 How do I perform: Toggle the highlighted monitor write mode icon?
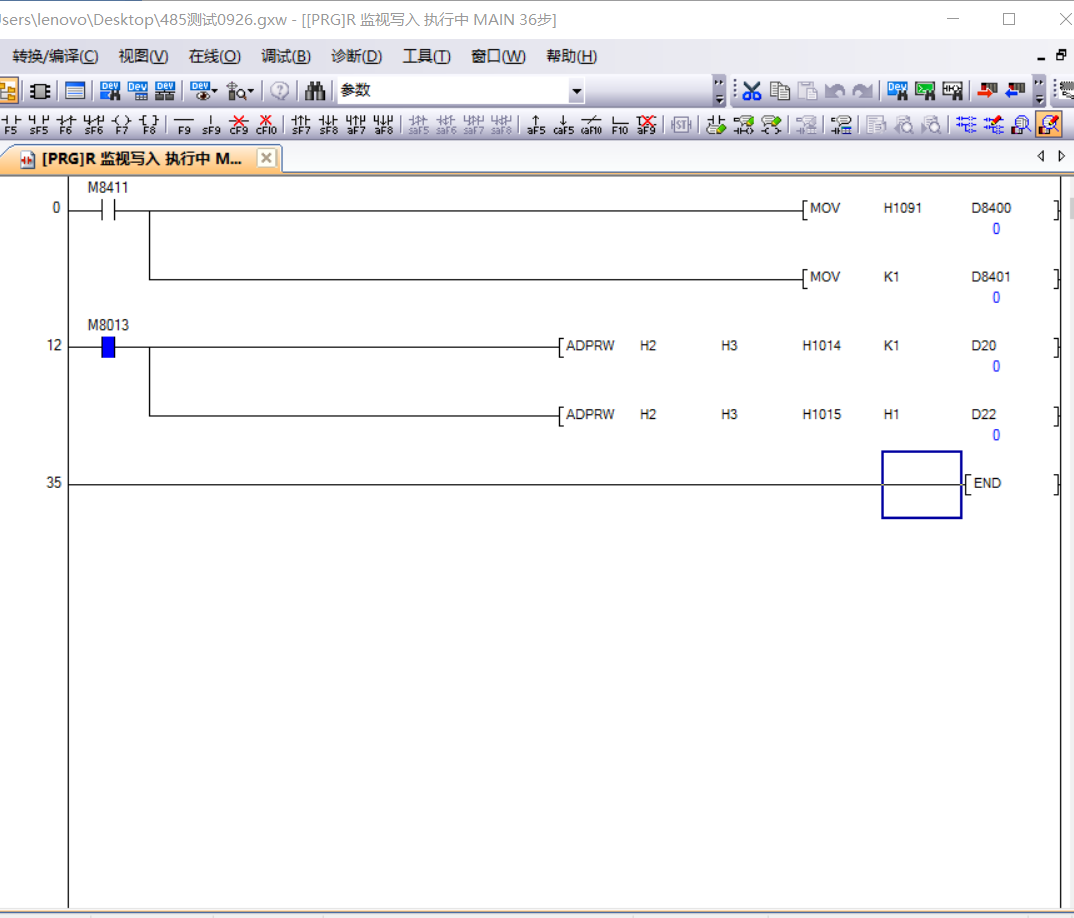click(x=1048, y=124)
